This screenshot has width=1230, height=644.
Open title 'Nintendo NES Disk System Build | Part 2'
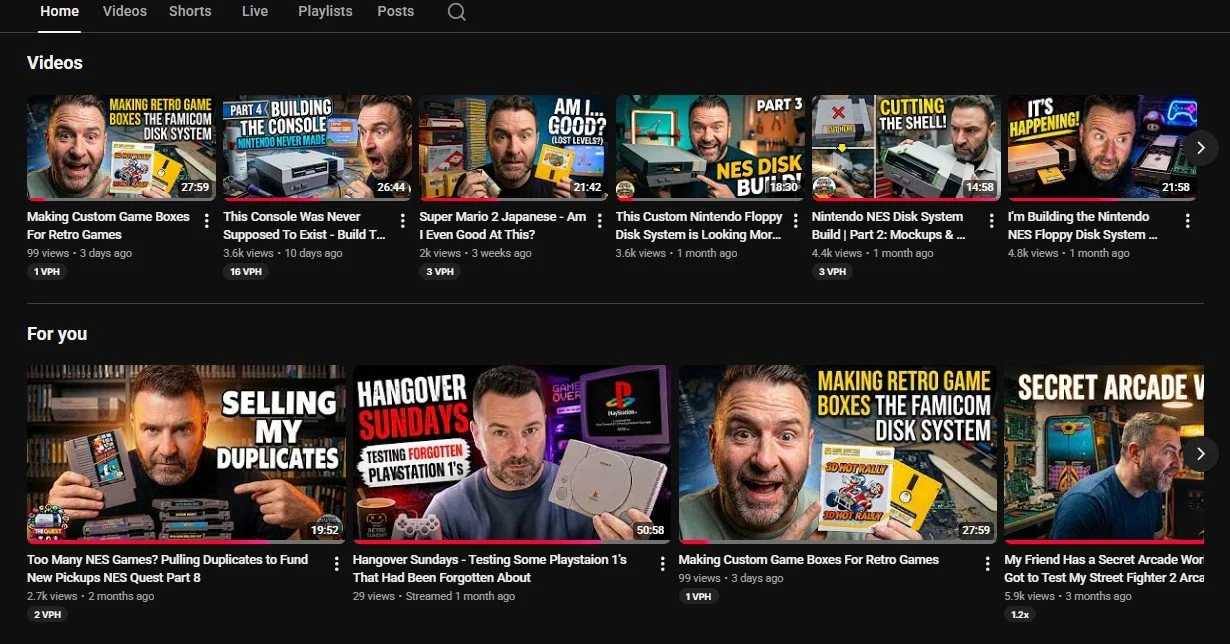pos(889,225)
